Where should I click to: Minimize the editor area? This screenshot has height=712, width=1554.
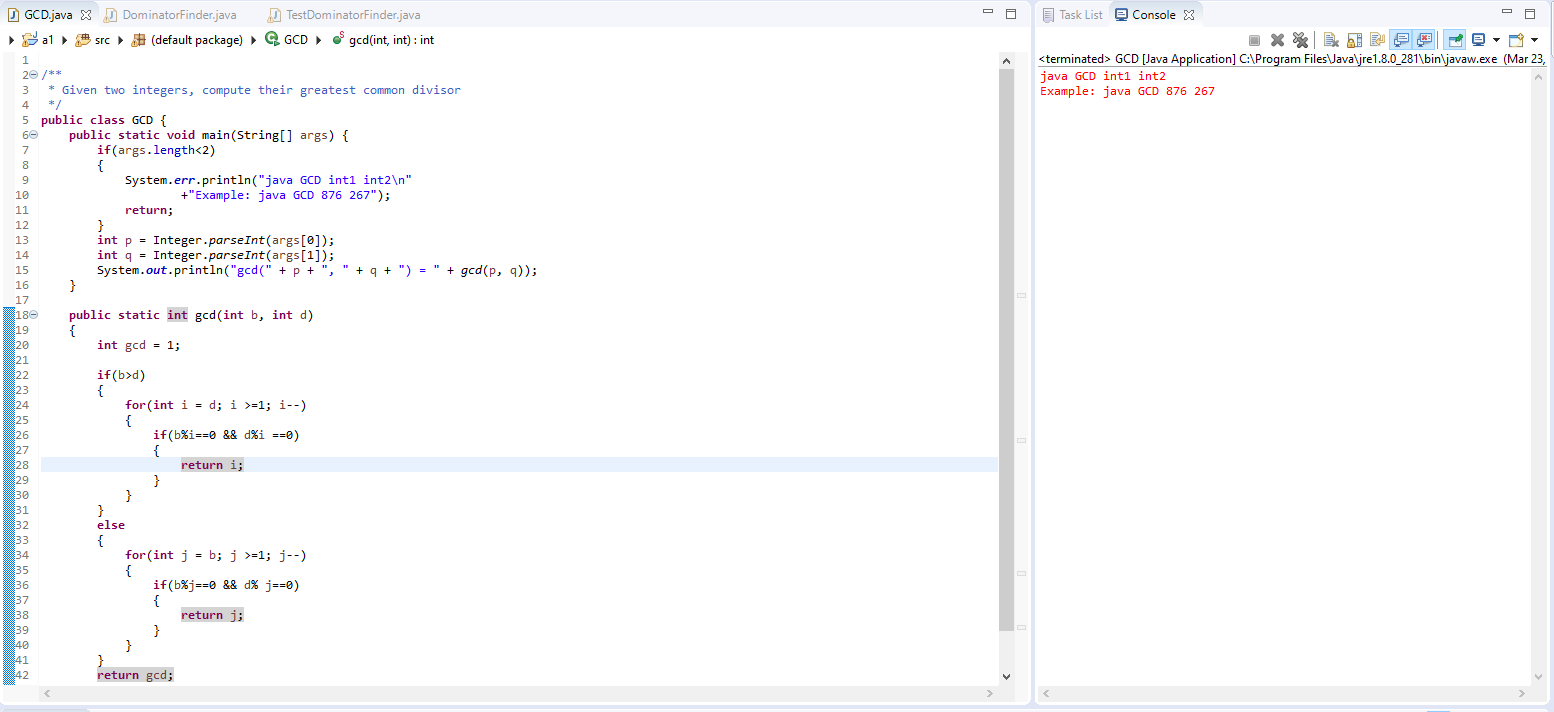pos(988,13)
